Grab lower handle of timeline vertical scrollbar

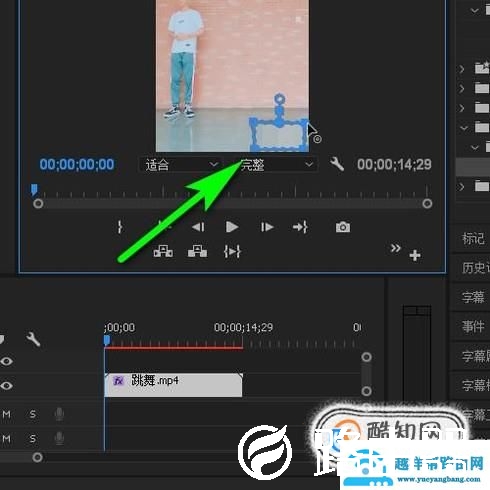pos(366,391)
